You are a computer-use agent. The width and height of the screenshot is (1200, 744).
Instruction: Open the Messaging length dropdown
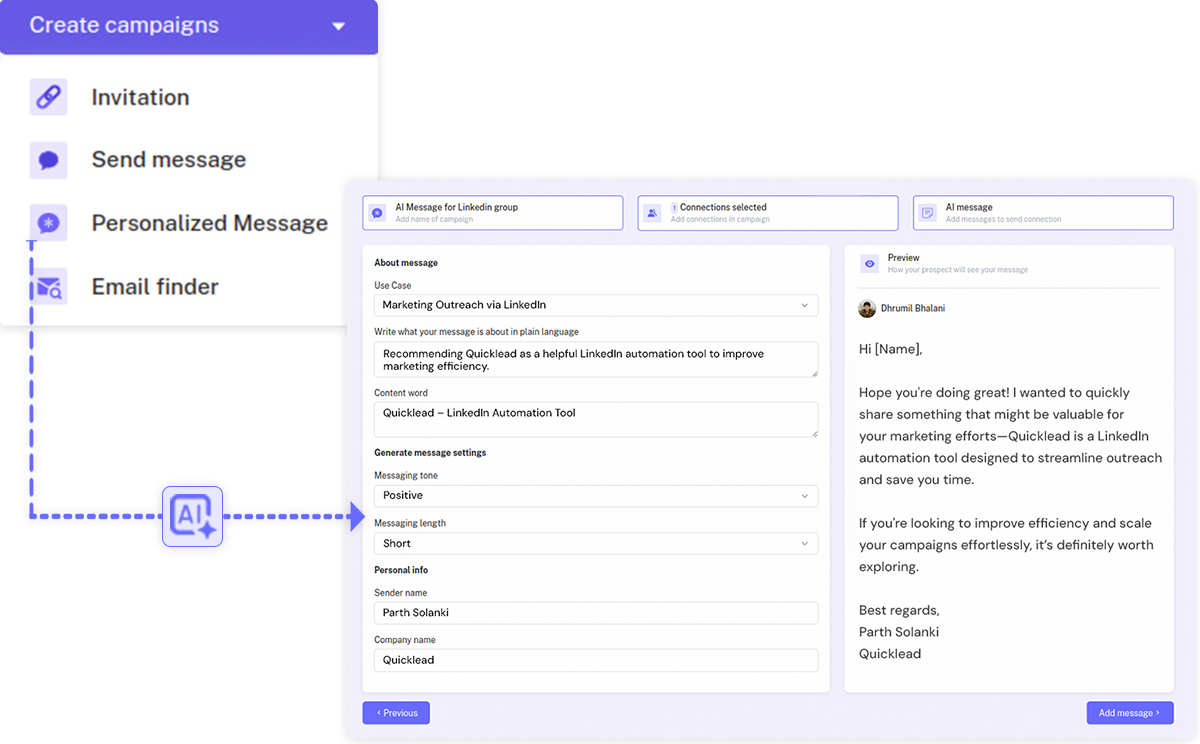click(x=596, y=544)
